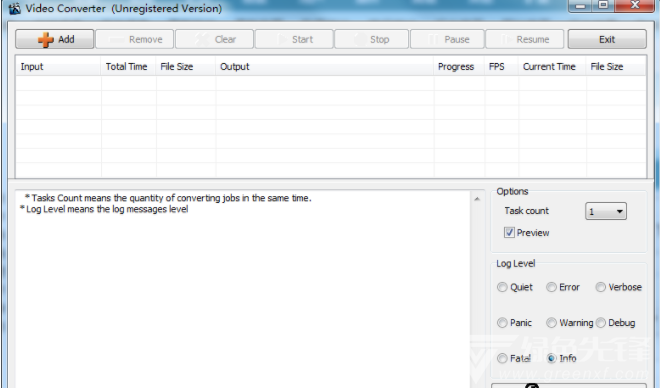Click the Tasks Count explanation log line

(168, 198)
